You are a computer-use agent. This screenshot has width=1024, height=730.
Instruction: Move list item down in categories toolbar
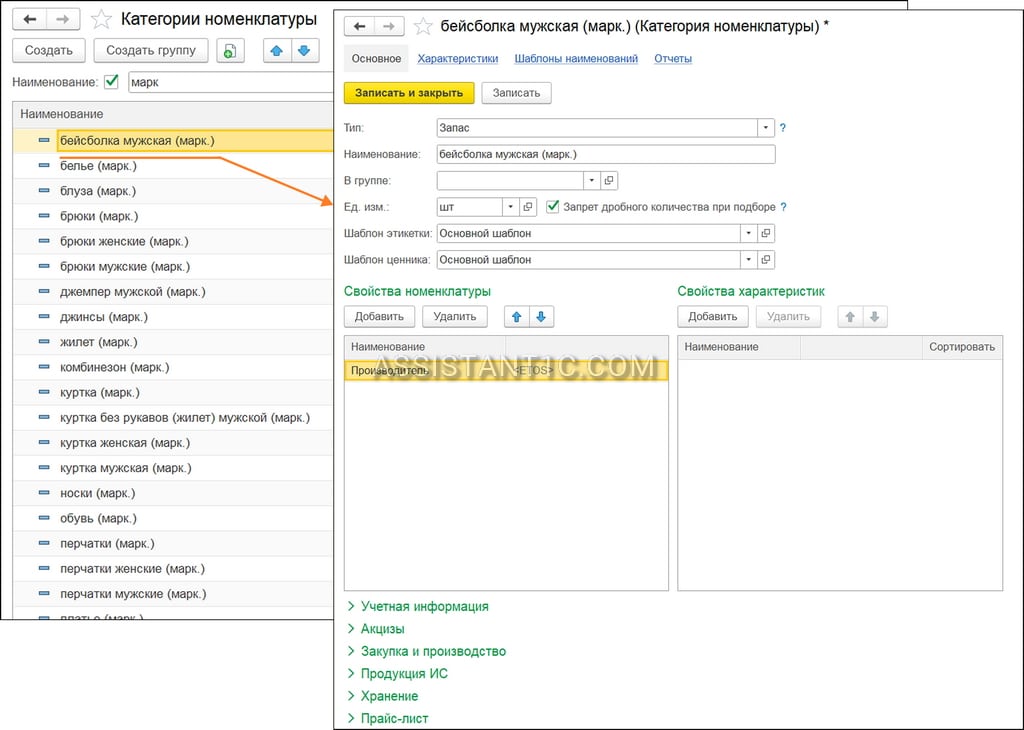tap(304, 51)
